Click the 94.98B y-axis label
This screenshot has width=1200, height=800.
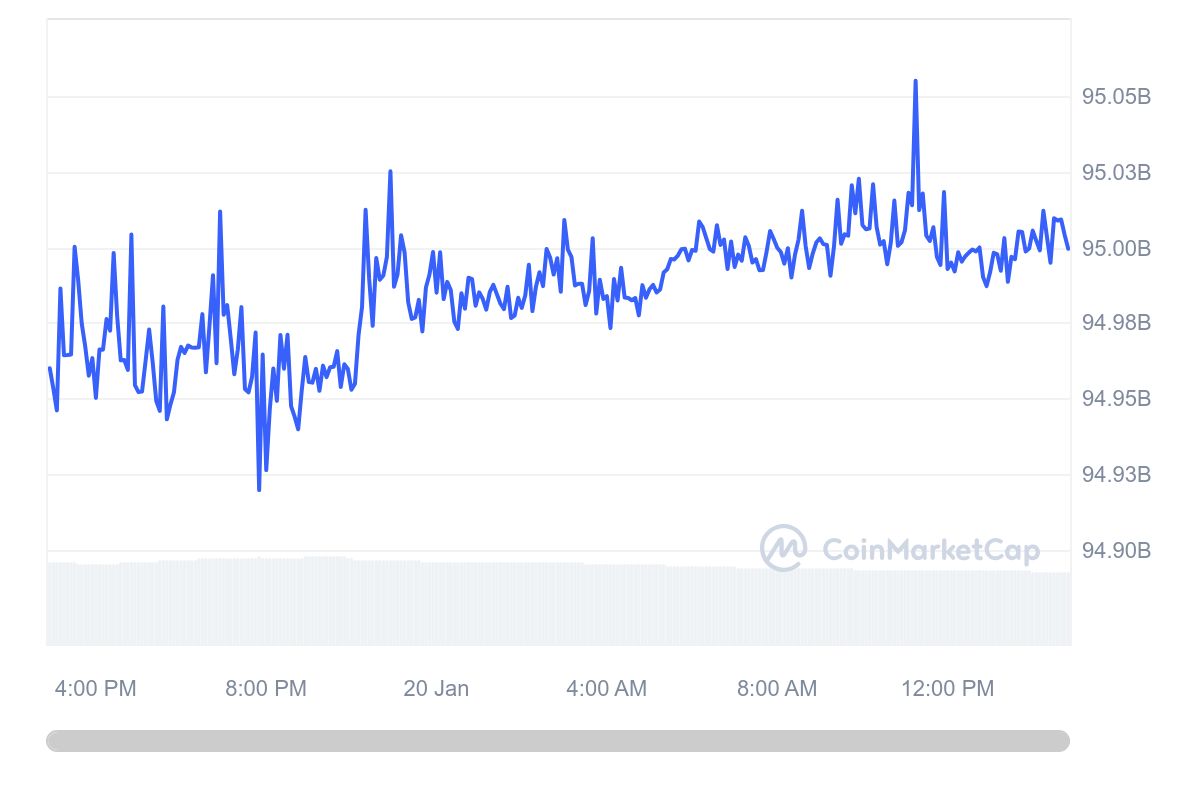coord(1116,323)
